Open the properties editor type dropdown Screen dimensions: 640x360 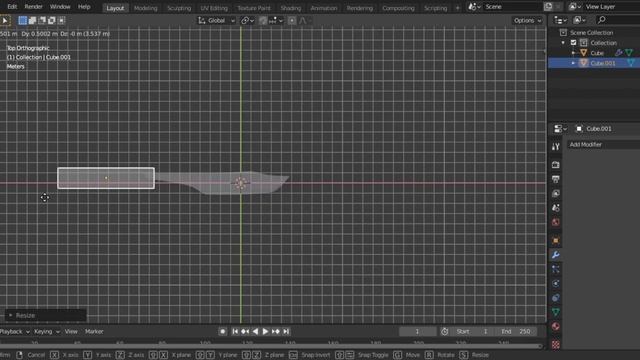560,129
